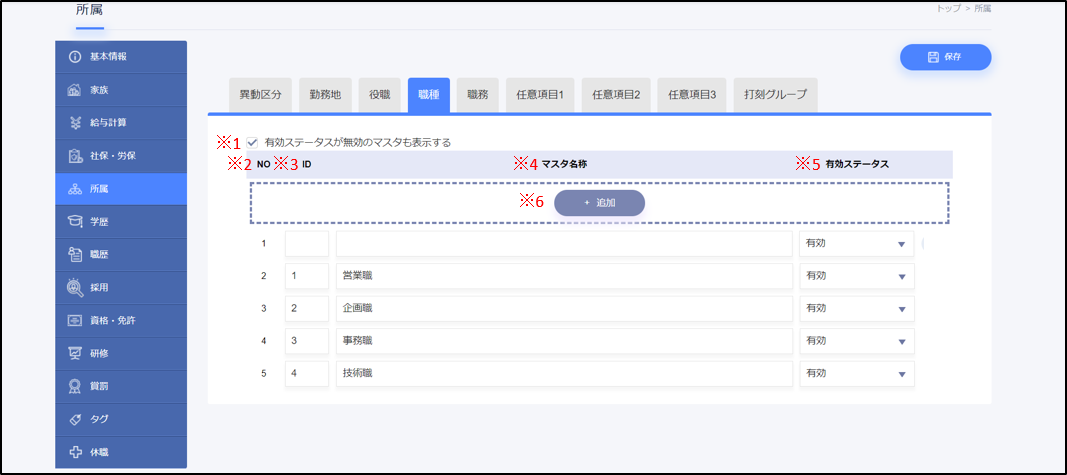Viewport: 1067px width, 475px height.
Task: Click the トップ breadcrumb link
Action: pyautogui.click(x=949, y=8)
